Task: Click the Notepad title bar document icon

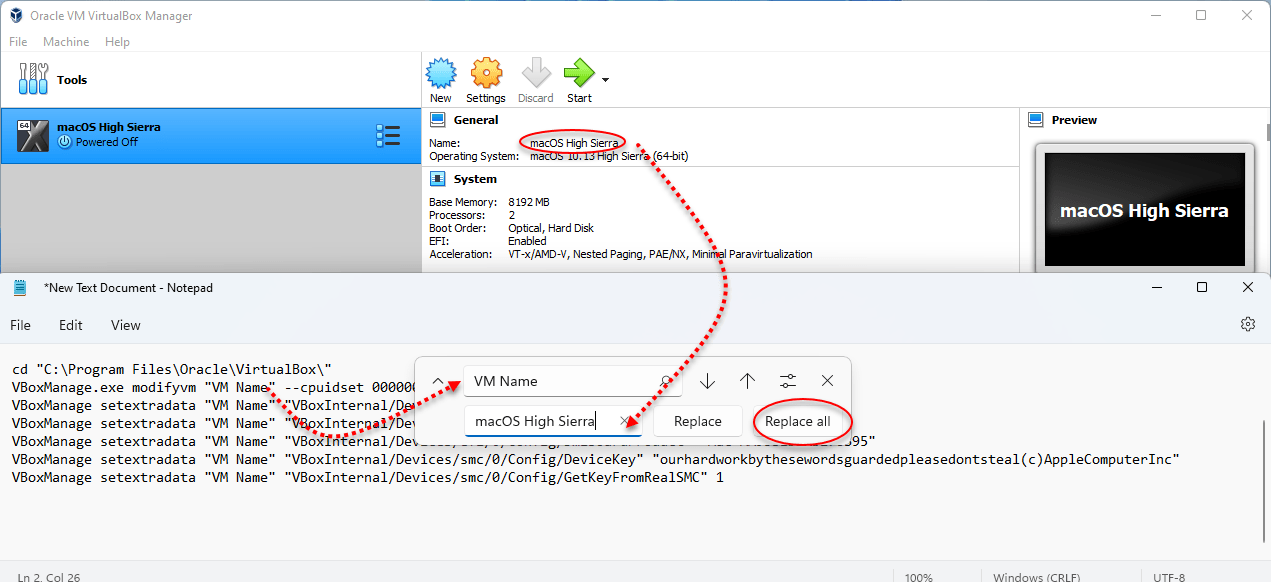Action: [20, 287]
